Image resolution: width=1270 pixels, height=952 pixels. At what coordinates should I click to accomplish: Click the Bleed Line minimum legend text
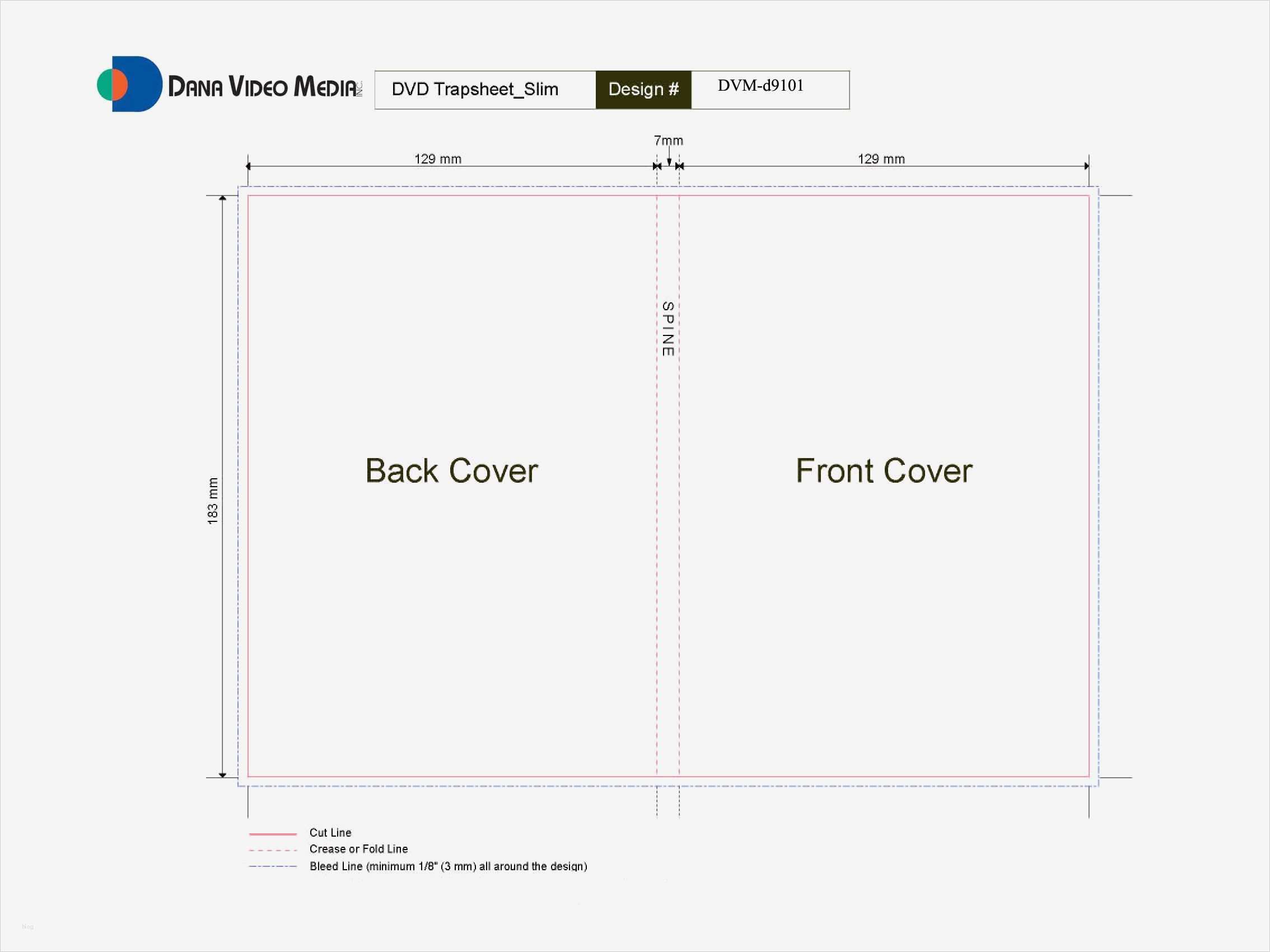[x=448, y=866]
